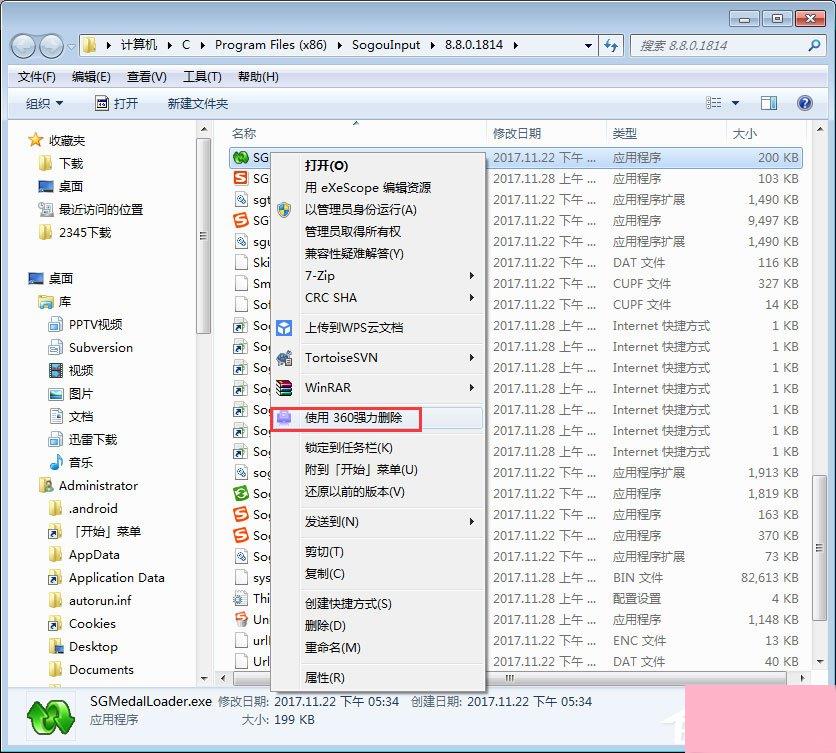Click the 收藏夹 star icon
This screenshot has height=753, width=836.
click(35, 140)
